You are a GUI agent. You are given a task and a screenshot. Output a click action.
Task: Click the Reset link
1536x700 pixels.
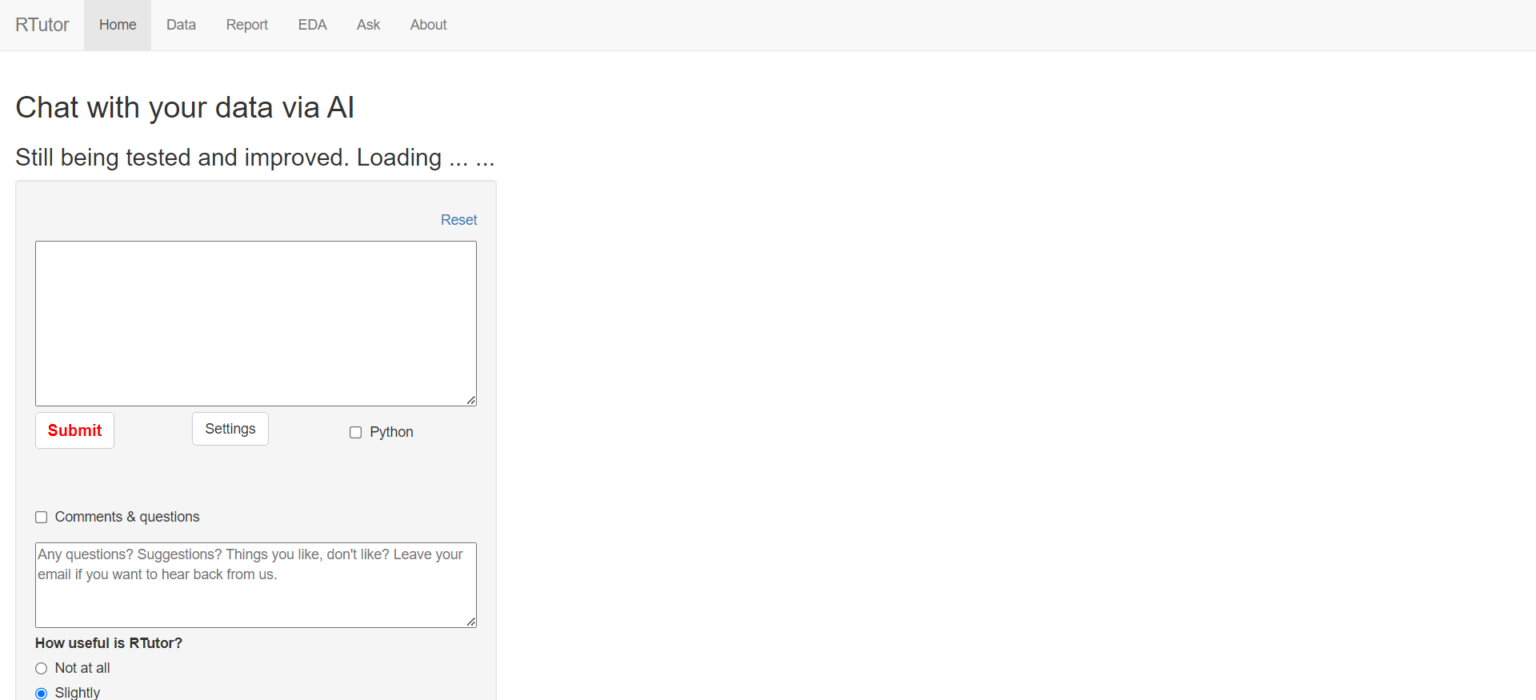click(x=458, y=219)
